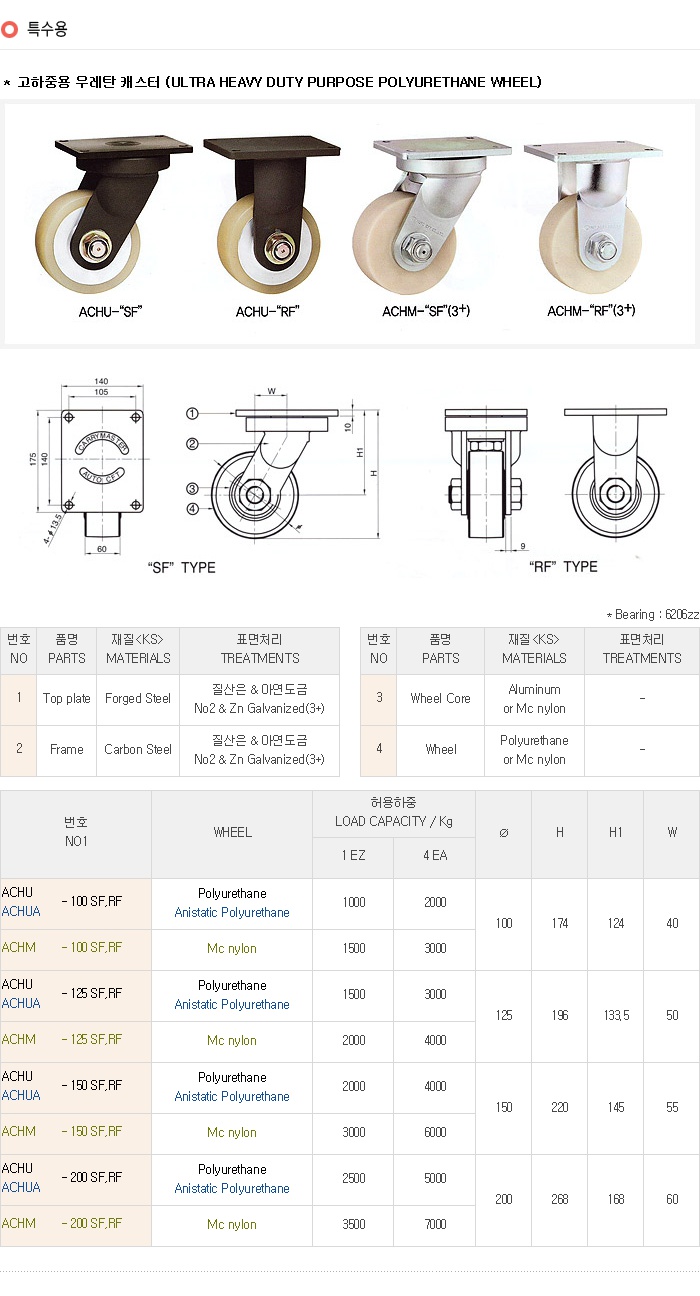Click the 번호 NO1 column header
Viewport: 700px width, 1296px height.
click(x=76, y=833)
